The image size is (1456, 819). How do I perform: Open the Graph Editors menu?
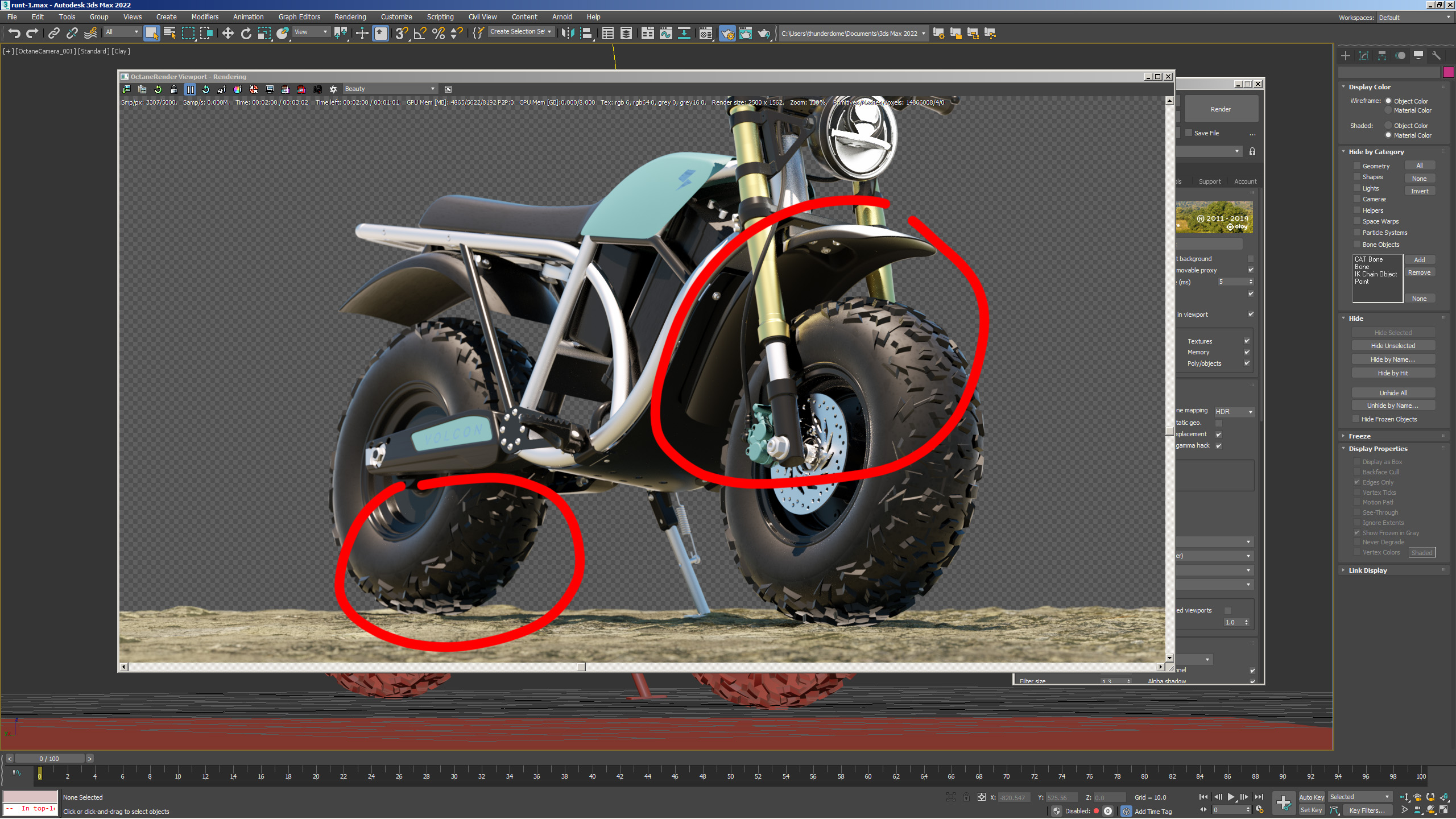pos(299,17)
